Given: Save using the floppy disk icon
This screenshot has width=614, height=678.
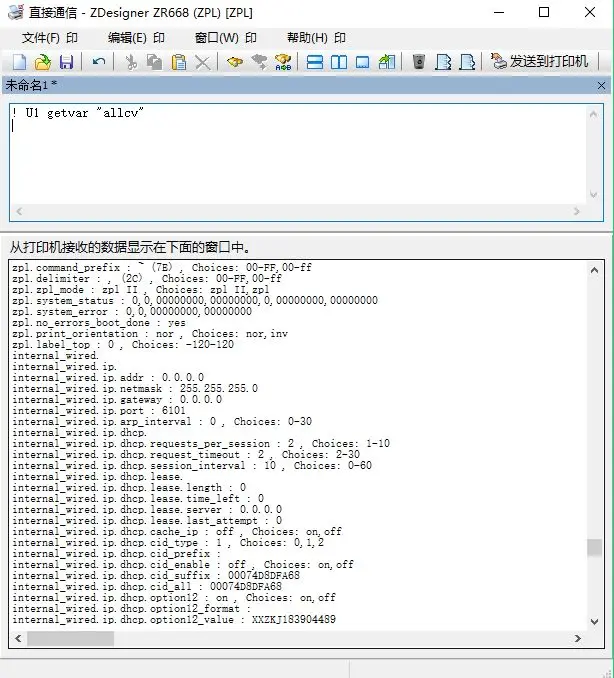Looking at the screenshot, I should pyautogui.click(x=66, y=62).
